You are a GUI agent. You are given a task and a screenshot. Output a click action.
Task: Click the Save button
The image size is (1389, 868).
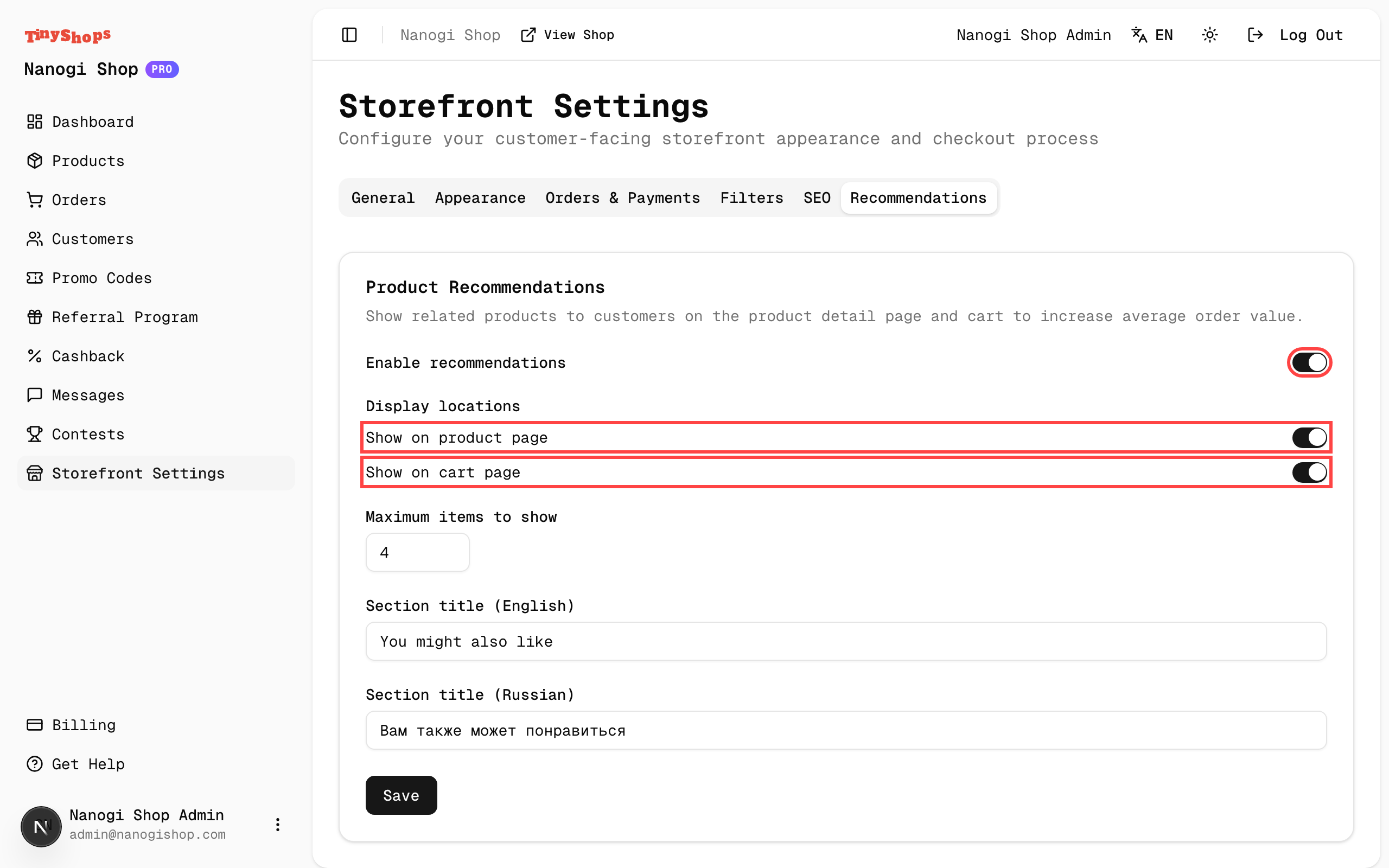(400, 795)
